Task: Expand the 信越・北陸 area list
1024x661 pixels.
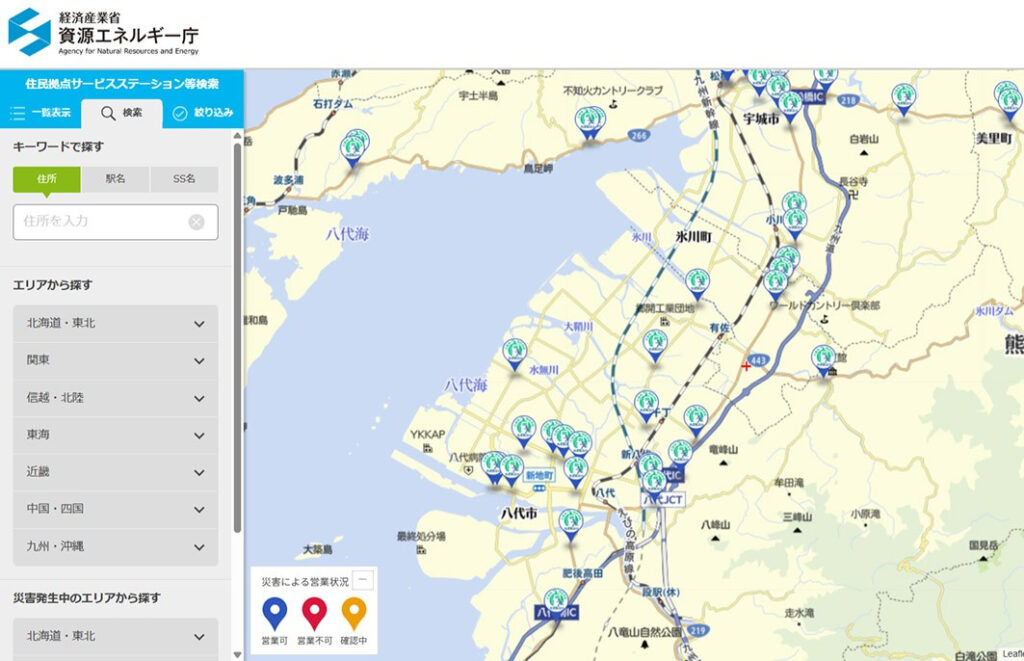Action: (x=116, y=398)
